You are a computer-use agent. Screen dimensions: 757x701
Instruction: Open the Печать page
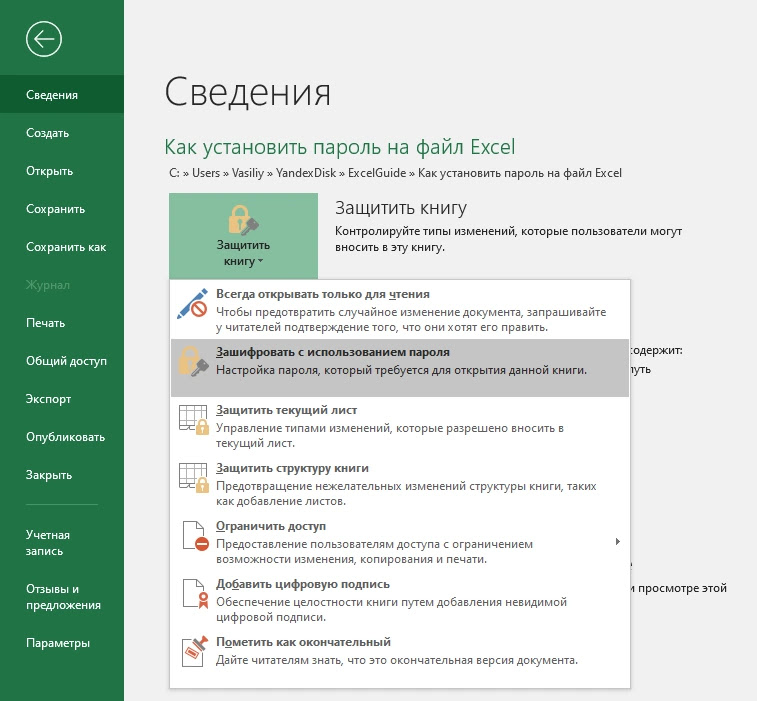(x=62, y=323)
